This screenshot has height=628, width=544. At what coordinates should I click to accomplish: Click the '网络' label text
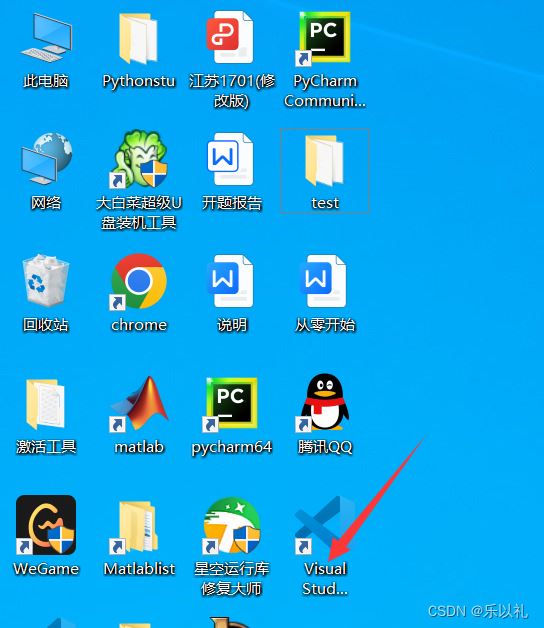(x=46, y=203)
